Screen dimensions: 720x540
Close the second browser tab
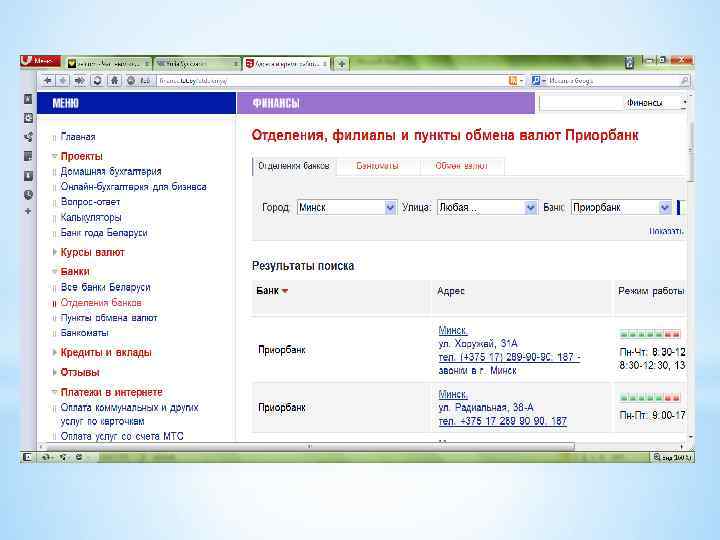coord(236,64)
